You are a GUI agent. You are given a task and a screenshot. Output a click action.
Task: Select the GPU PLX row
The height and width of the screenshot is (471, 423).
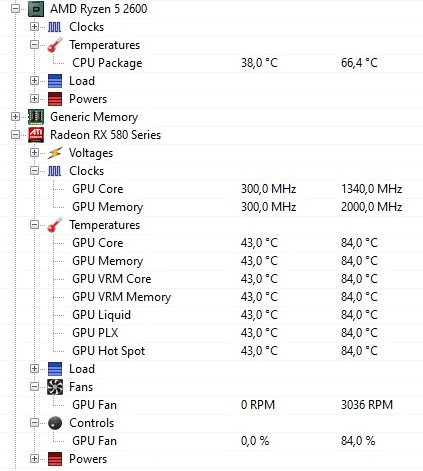point(211,333)
